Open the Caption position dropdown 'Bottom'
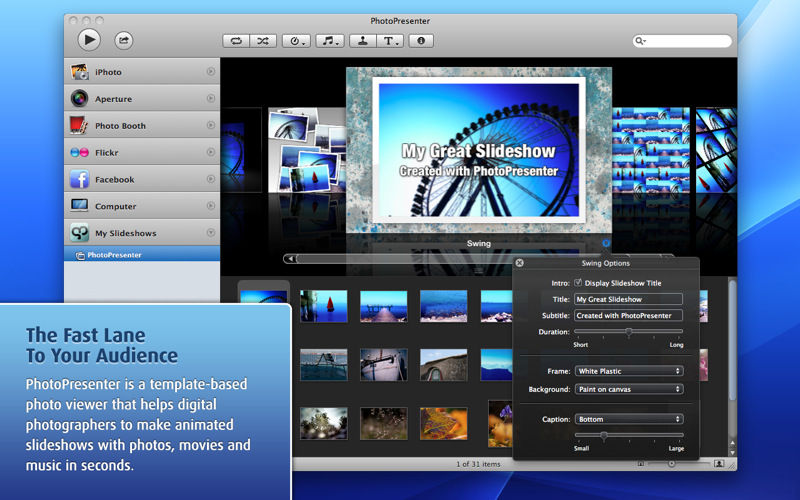The width and height of the screenshot is (800, 500). (629, 419)
